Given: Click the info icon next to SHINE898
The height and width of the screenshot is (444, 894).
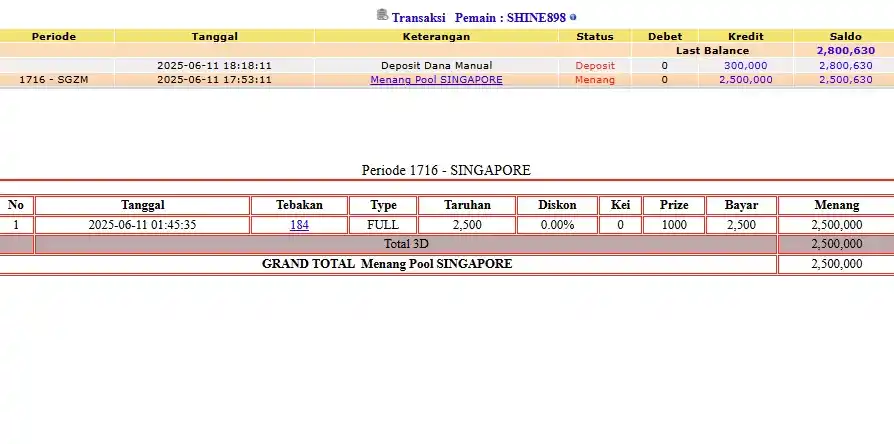Looking at the screenshot, I should click(x=573, y=18).
